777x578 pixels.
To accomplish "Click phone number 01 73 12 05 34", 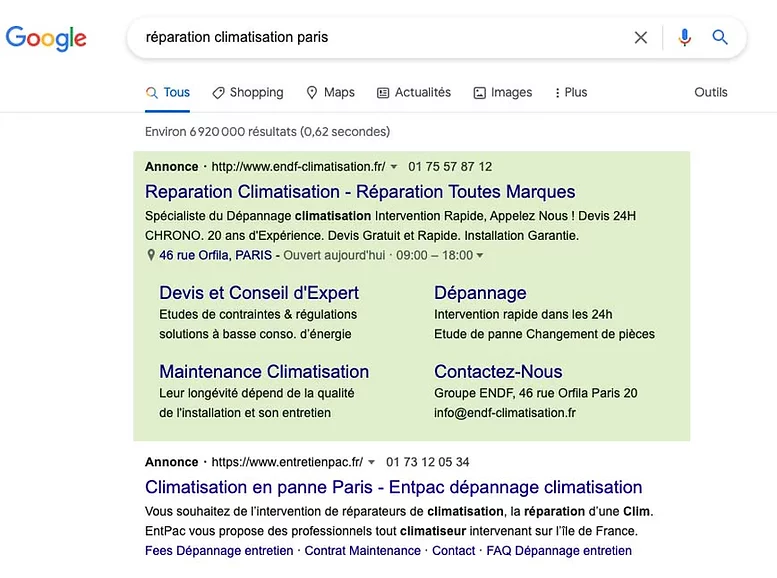I will (x=428, y=462).
